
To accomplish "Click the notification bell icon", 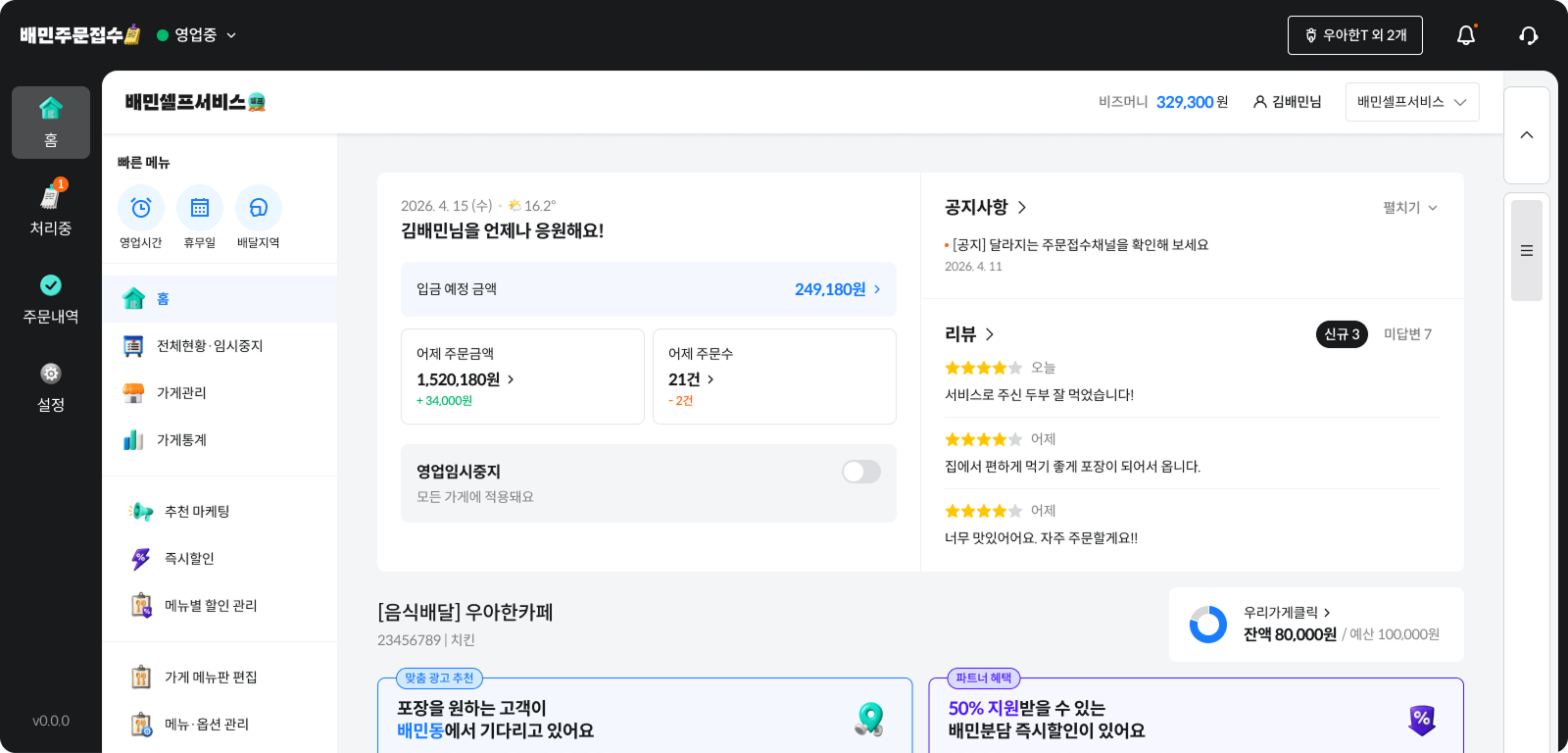I will coord(1466,35).
